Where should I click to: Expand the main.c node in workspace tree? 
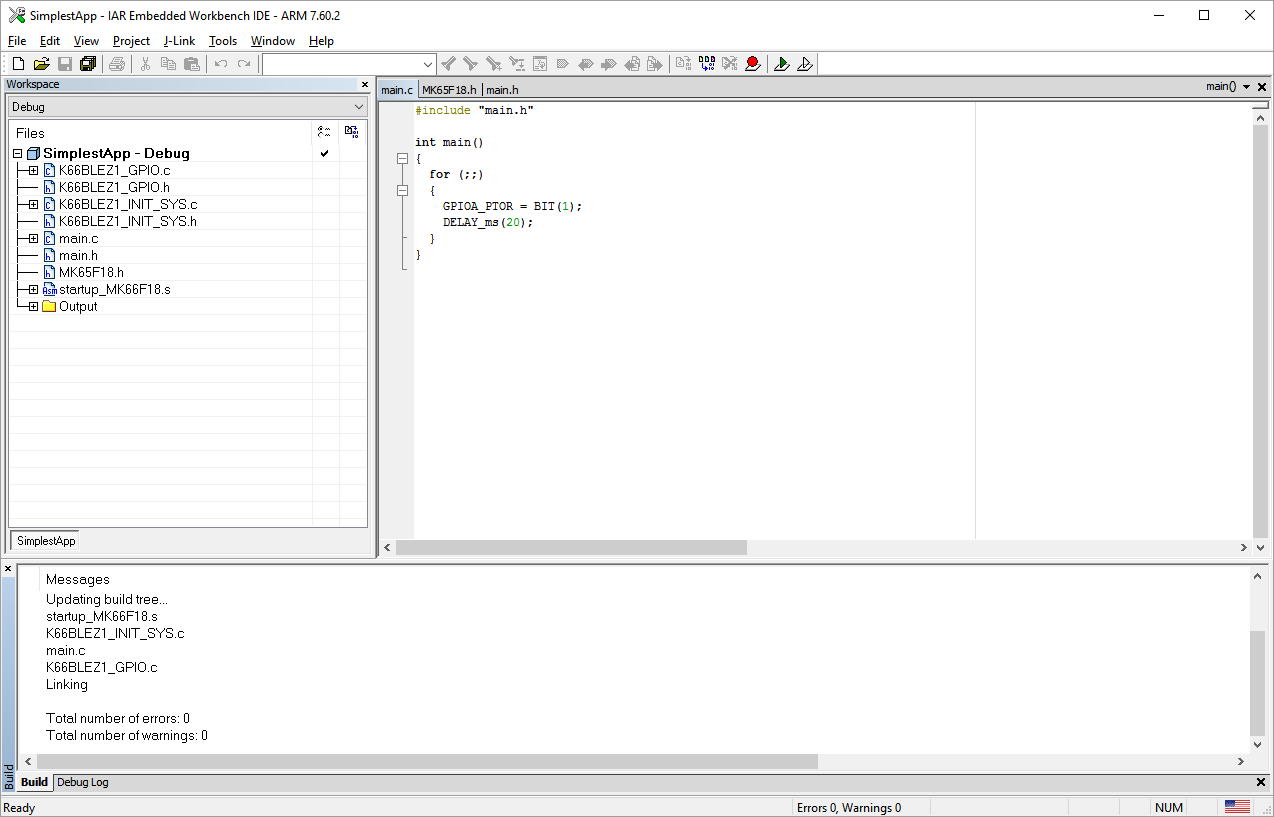point(33,238)
